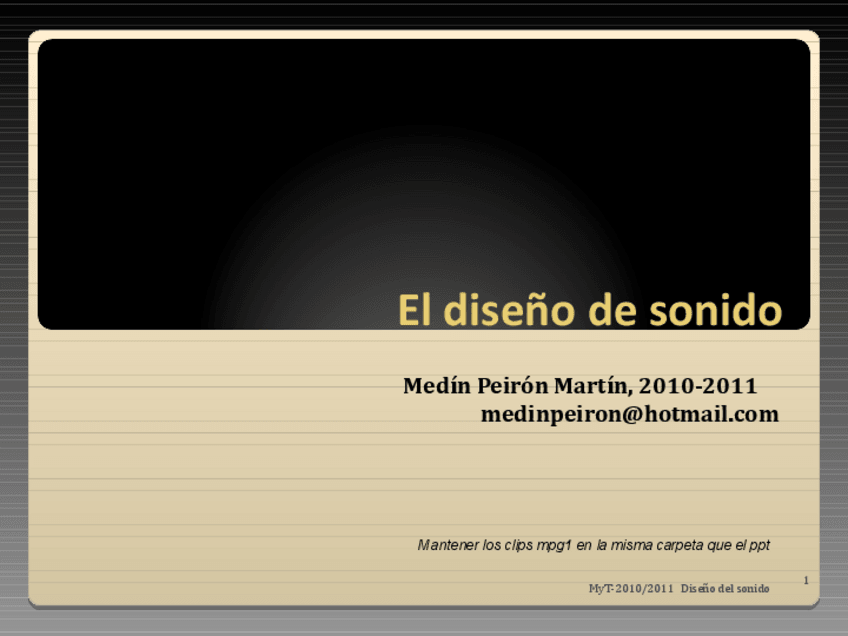Click the italic note about mpg1 clips
The height and width of the screenshot is (636, 848).
pos(593,545)
